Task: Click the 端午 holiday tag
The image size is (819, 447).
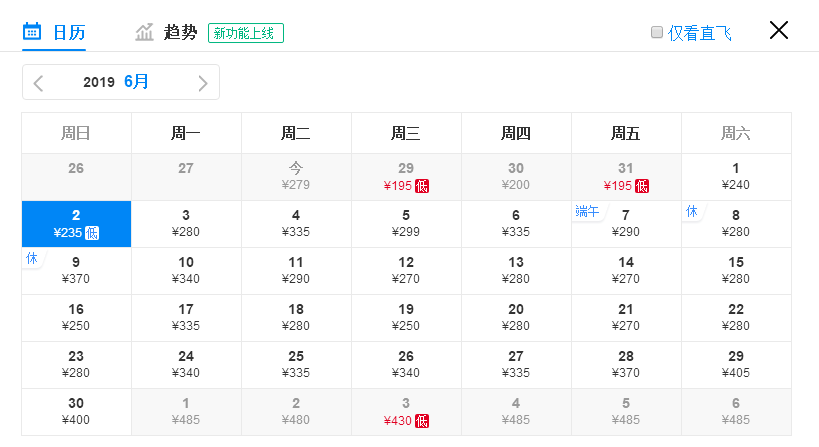Action: click(587, 211)
